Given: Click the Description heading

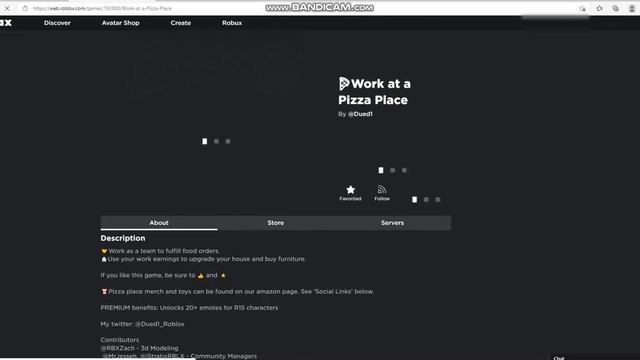Looking at the screenshot, I should coord(123,238).
